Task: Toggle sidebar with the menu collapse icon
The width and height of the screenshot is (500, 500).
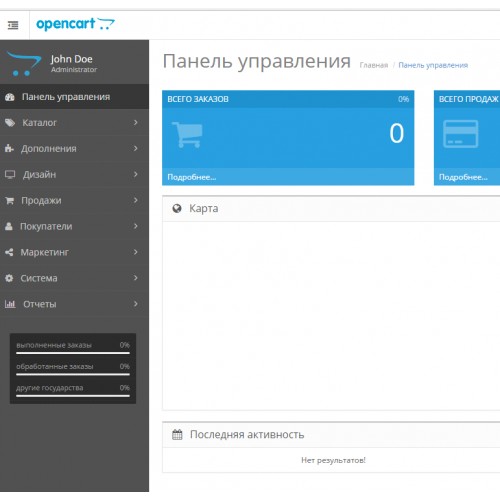Action: pos(13,25)
